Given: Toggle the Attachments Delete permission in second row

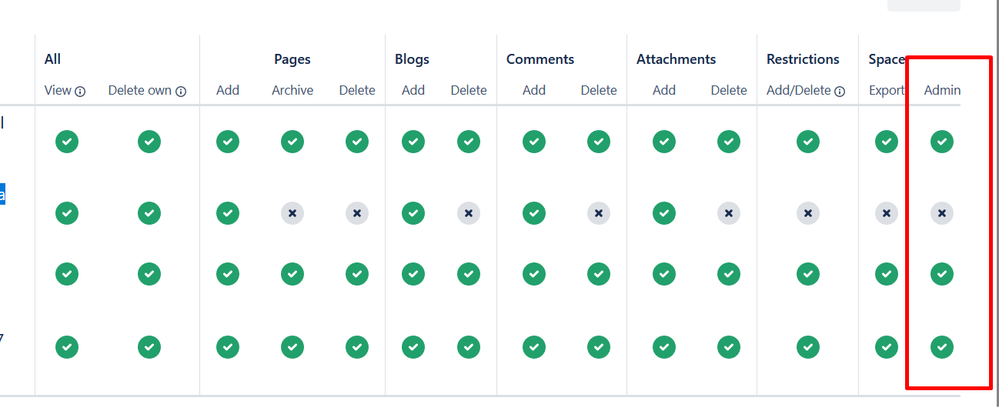Looking at the screenshot, I should coord(729,213).
